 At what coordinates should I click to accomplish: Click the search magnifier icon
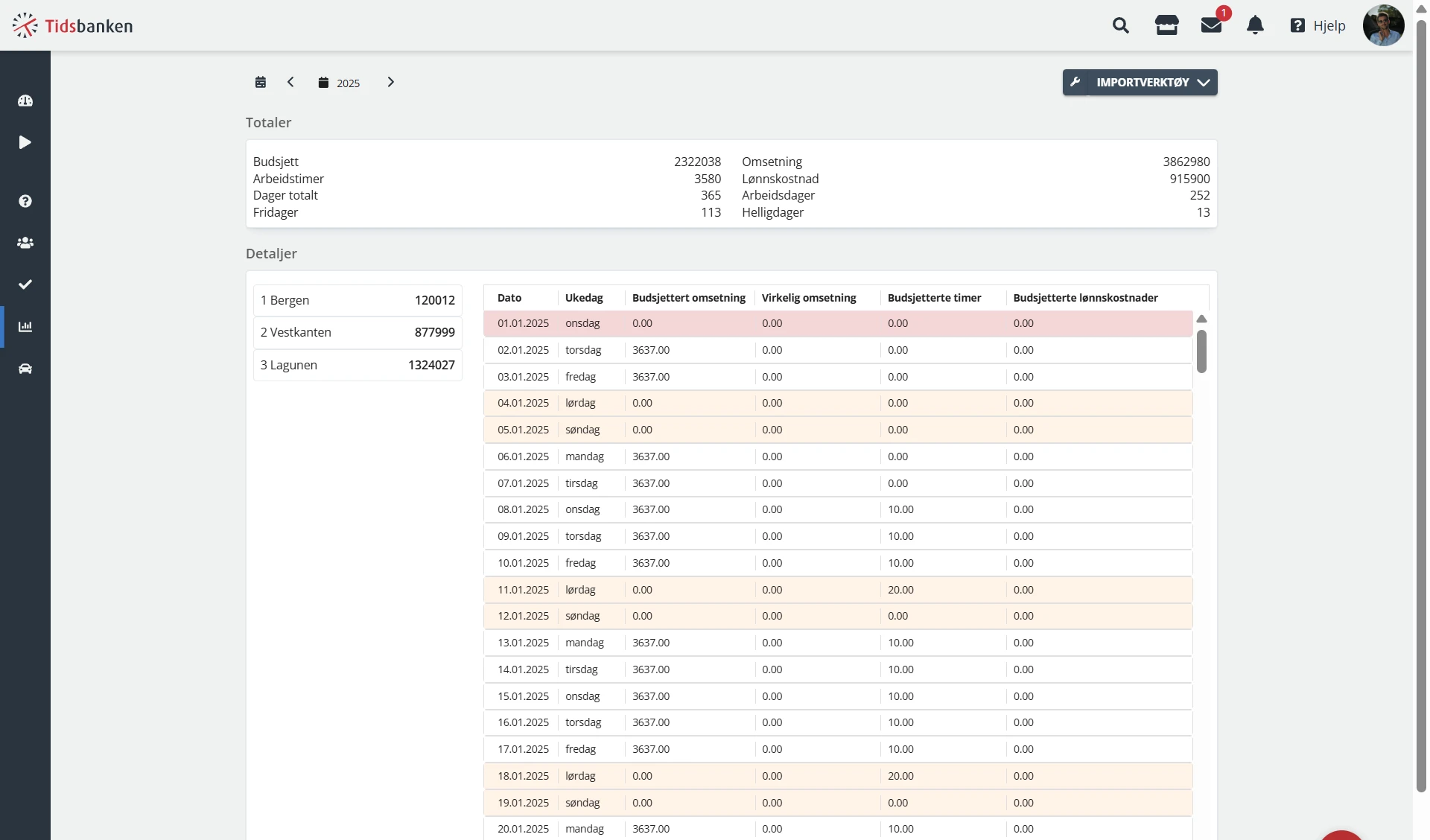click(x=1120, y=26)
